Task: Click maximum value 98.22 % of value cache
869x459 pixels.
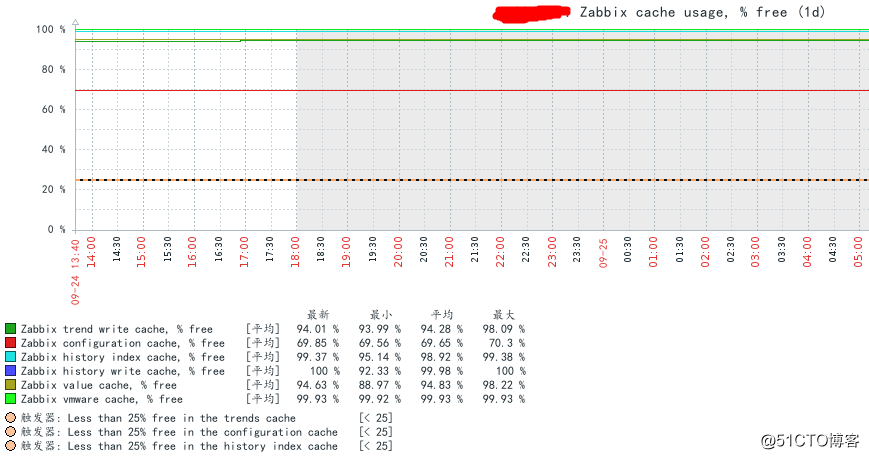Action: pyautogui.click(x=504, y=385)
